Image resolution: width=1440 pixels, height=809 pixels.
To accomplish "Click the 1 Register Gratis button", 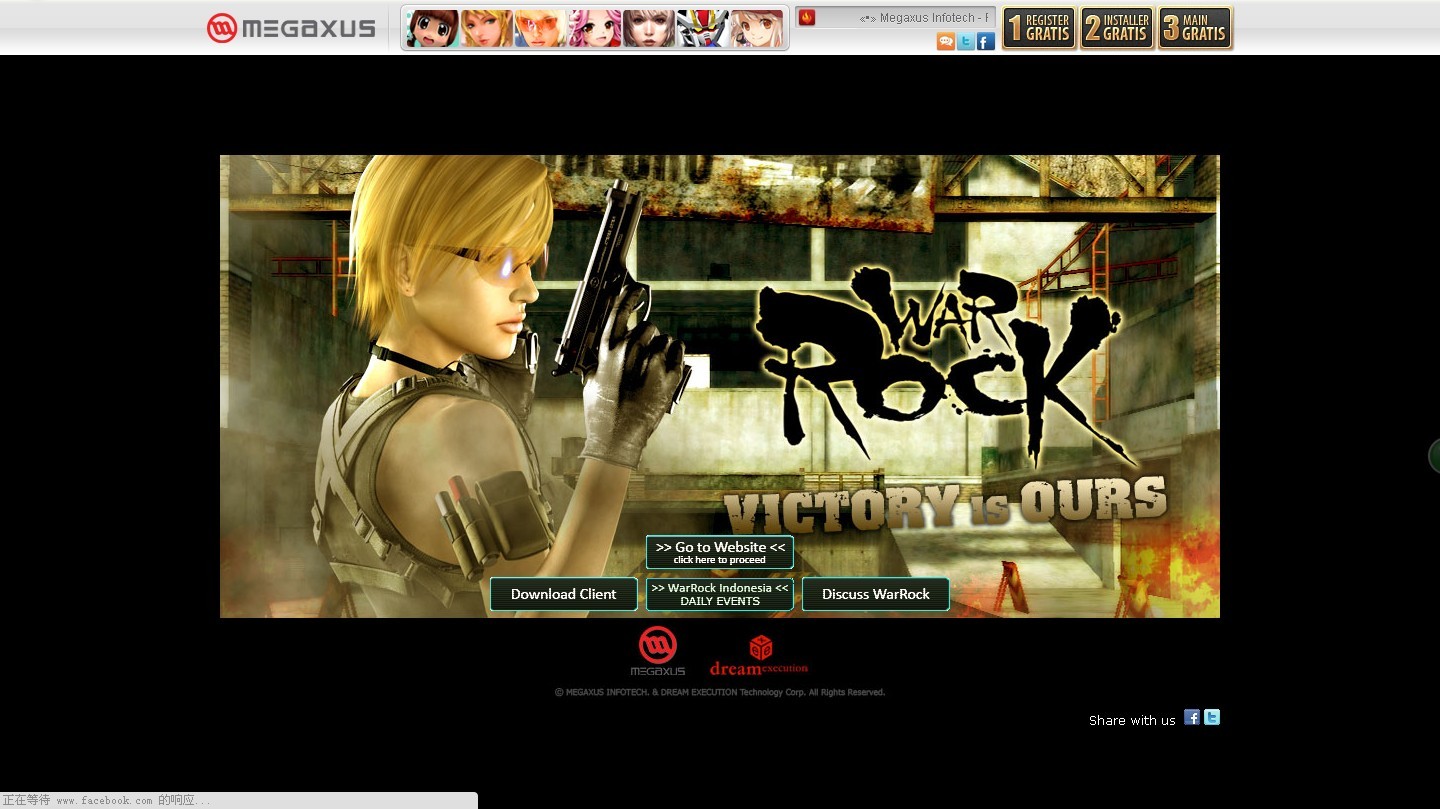I will (1039, 28).
